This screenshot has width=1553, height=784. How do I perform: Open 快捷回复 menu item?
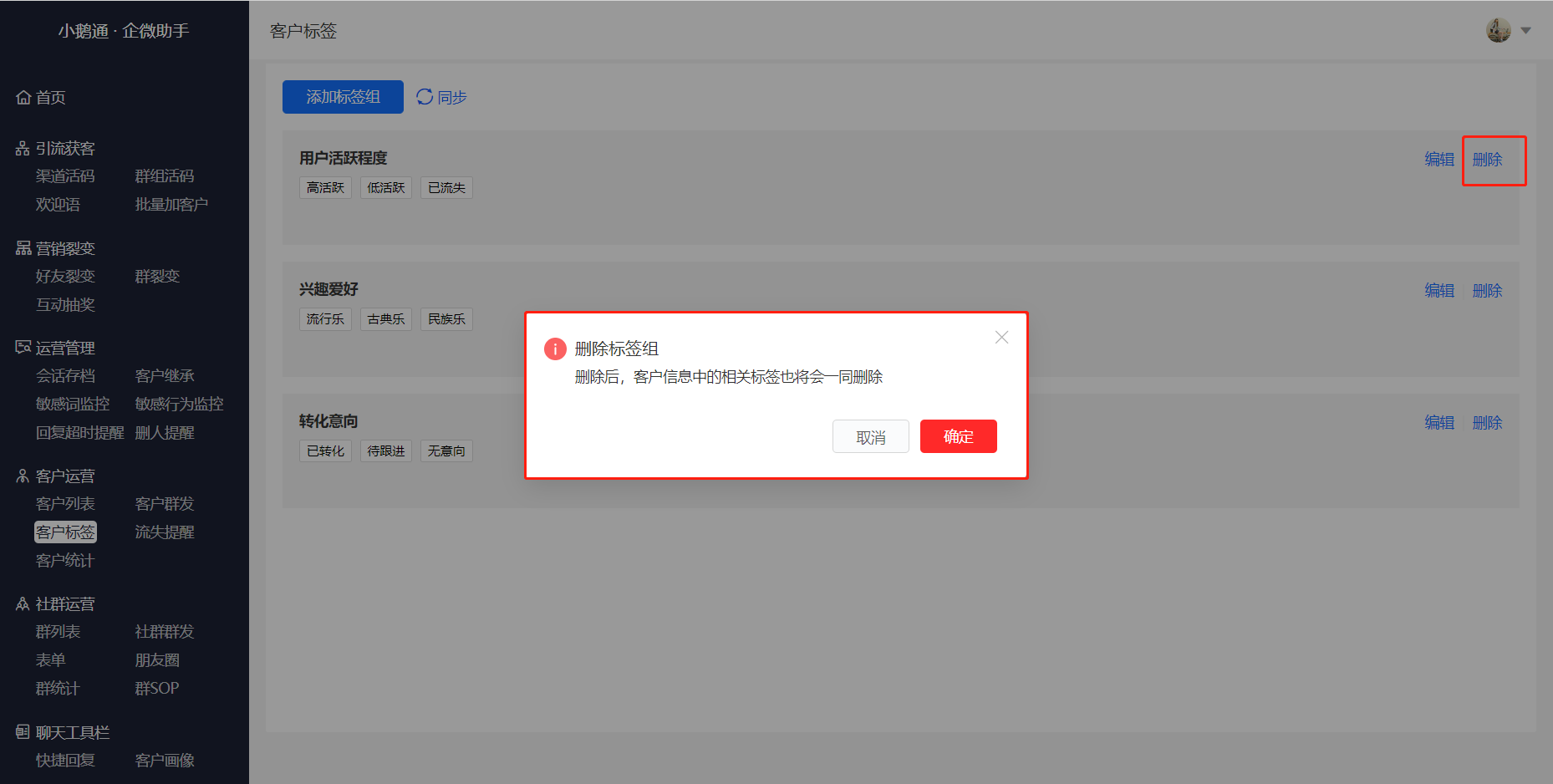pyautogui.click(x=65, y=761)
